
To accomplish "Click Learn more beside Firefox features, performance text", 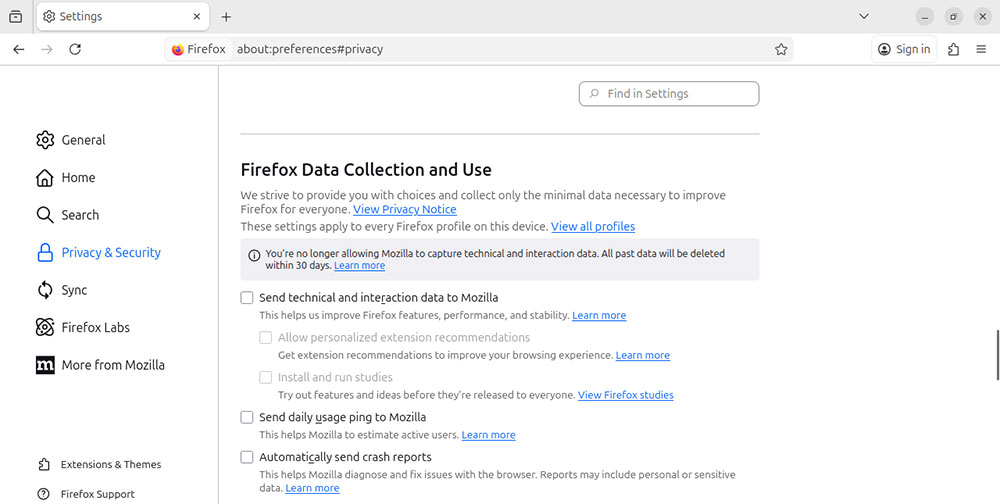I will coord(599,315).
